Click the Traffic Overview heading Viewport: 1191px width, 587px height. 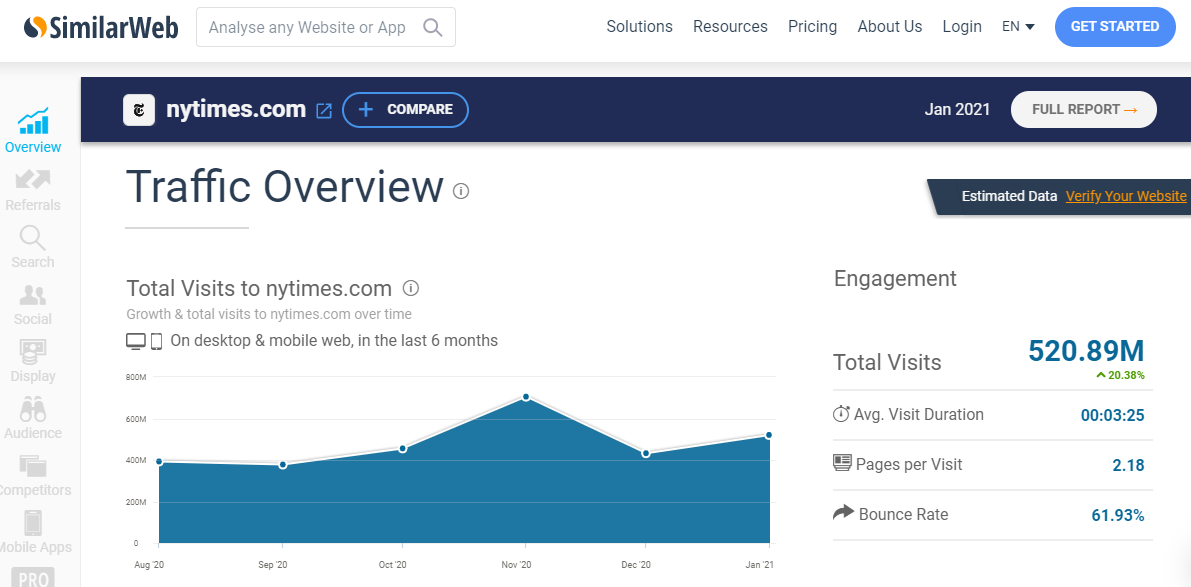click(285, 186)
